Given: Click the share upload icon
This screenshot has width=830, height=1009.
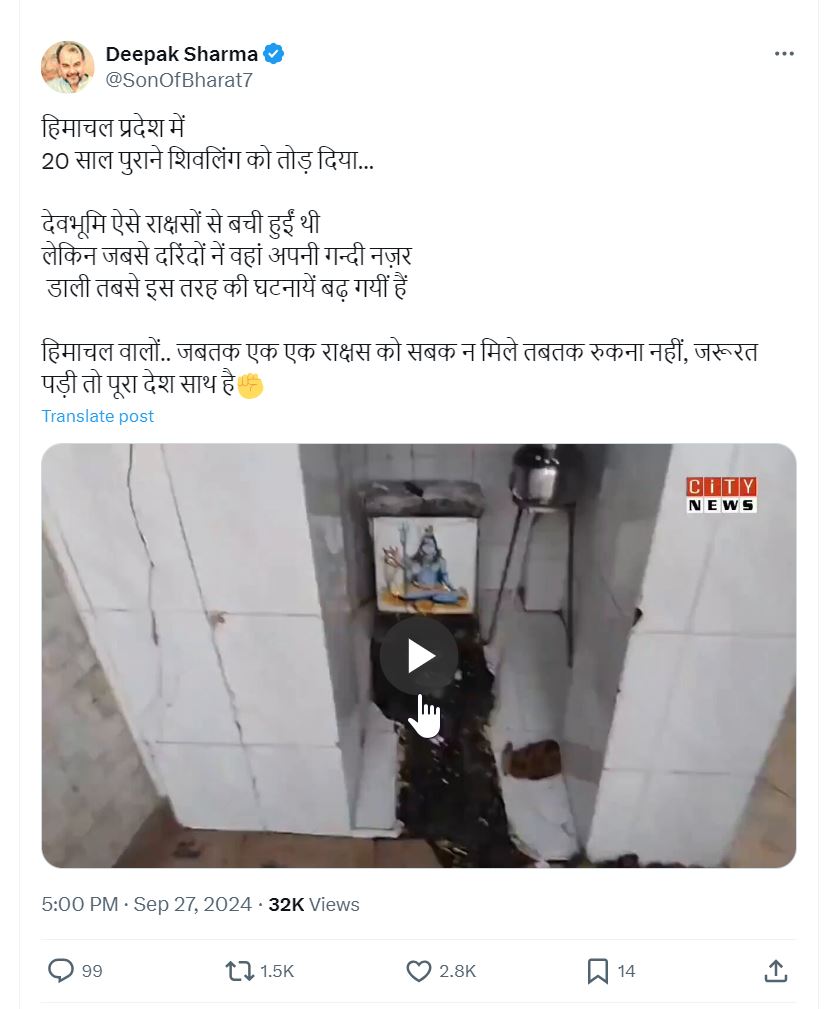Looking at the screenshot, I should (x=776, y=971).
